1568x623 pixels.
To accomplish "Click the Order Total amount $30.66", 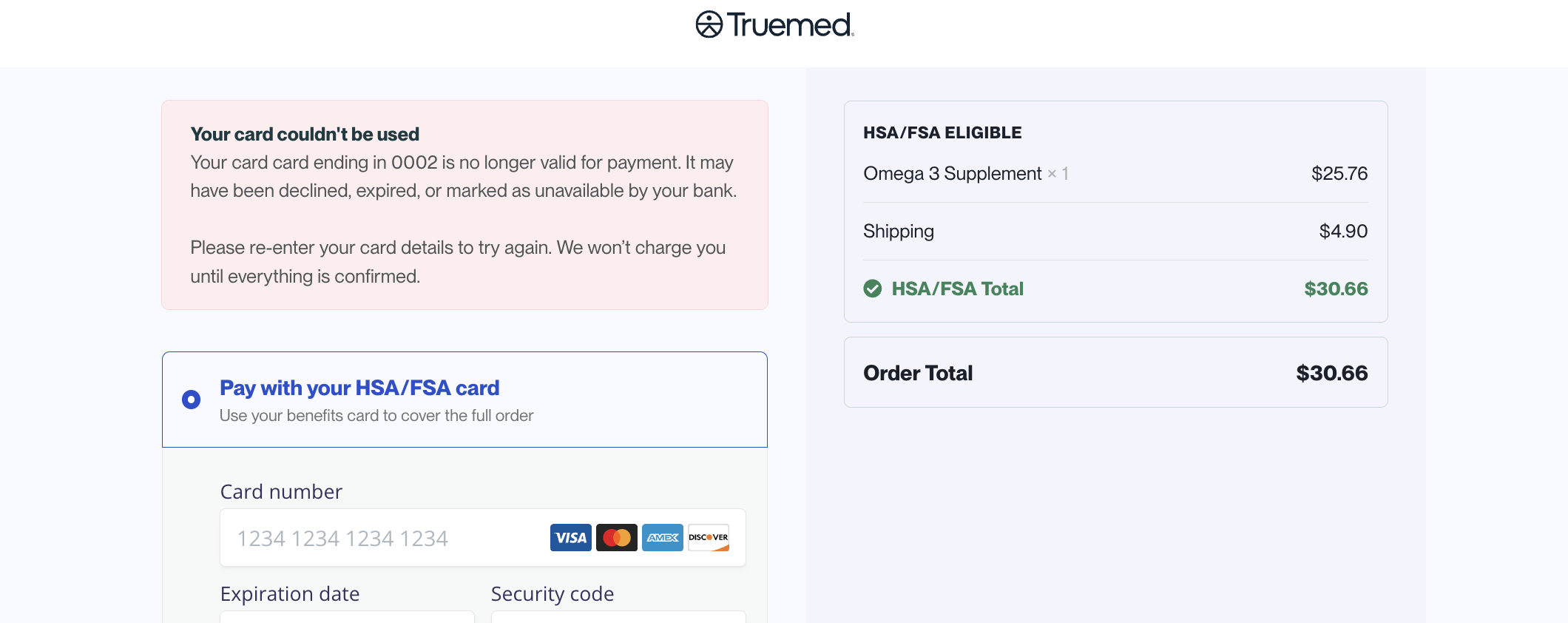I will [1331, 373].
